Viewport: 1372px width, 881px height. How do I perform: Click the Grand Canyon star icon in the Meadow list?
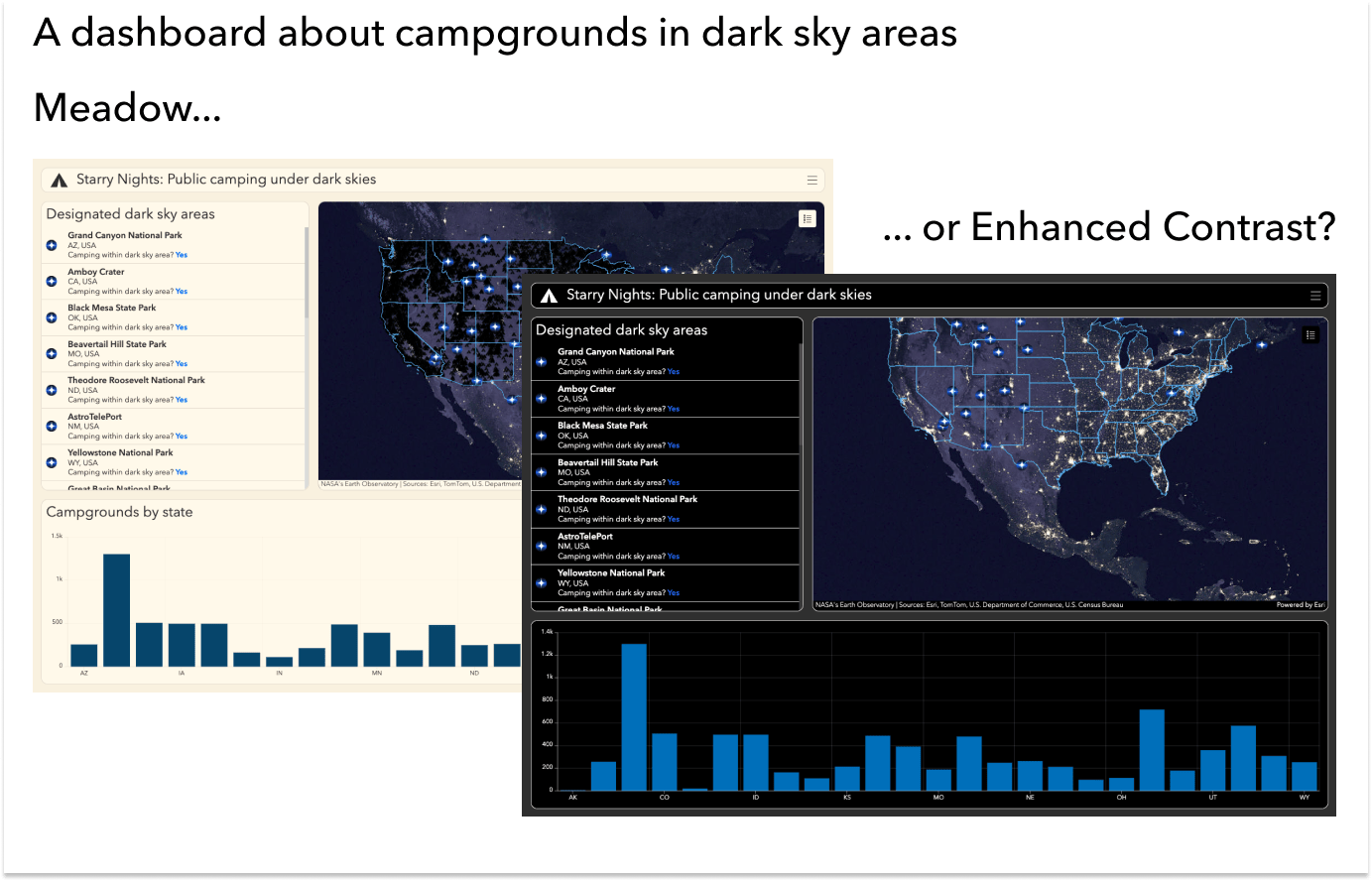point(52,245)
